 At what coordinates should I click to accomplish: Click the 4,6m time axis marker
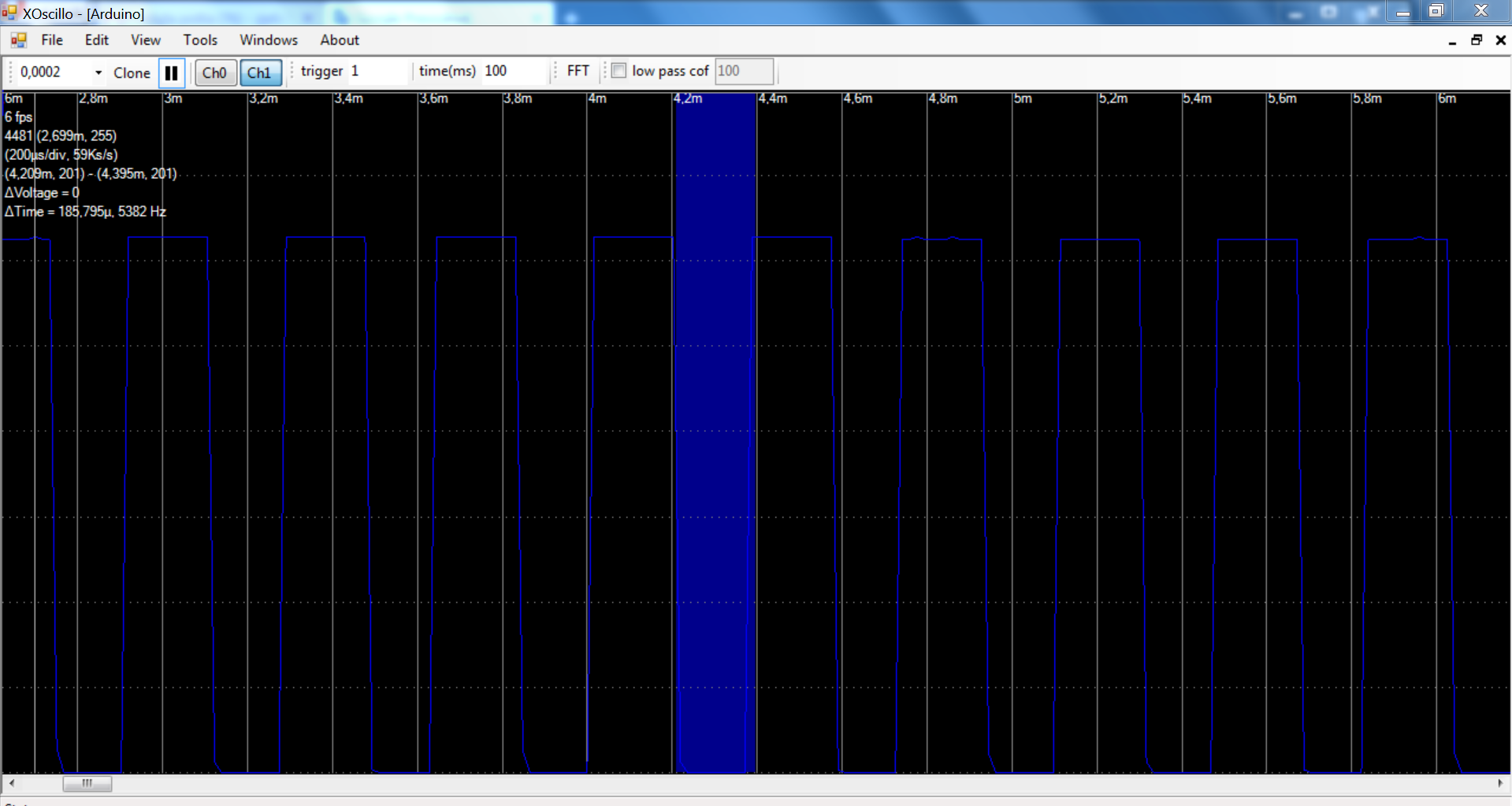pyautogui.click(x=858, y=98)
